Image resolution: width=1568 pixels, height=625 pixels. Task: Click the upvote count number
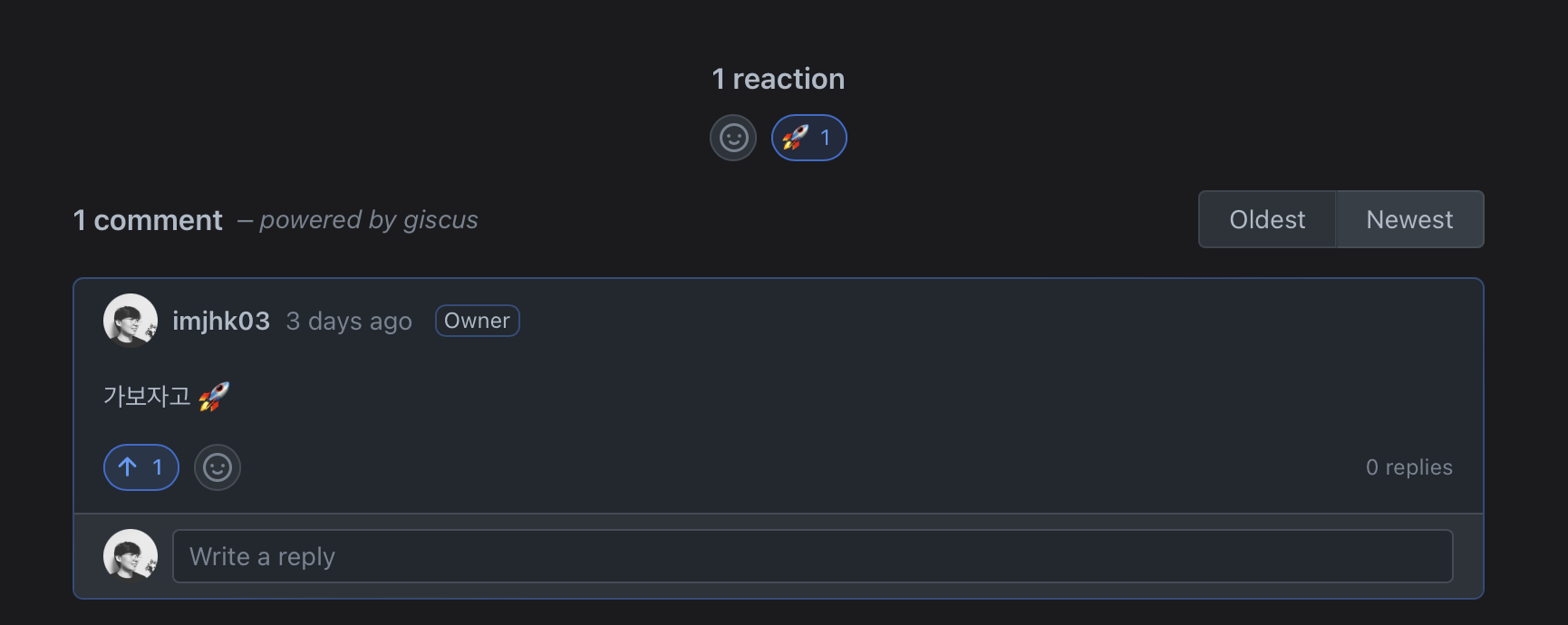[x=157, y=467]
